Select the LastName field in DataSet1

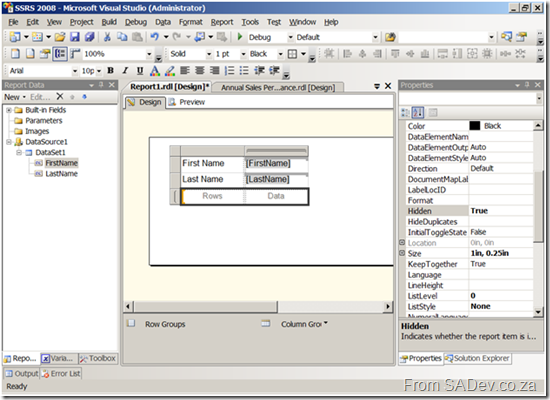(x=61, y=174)
